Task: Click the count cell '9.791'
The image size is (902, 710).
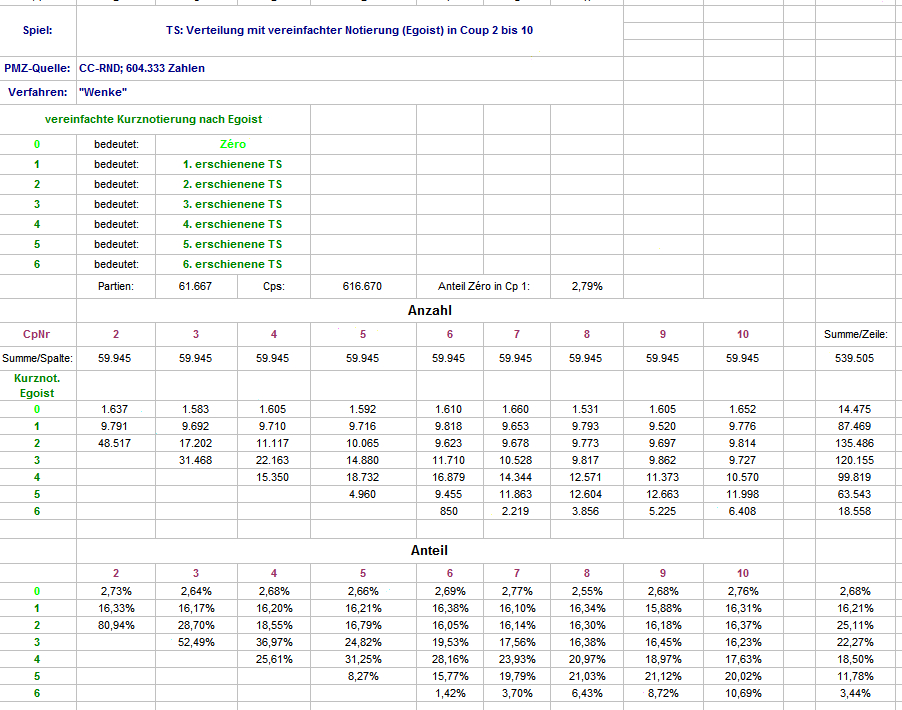Action: 114,426
